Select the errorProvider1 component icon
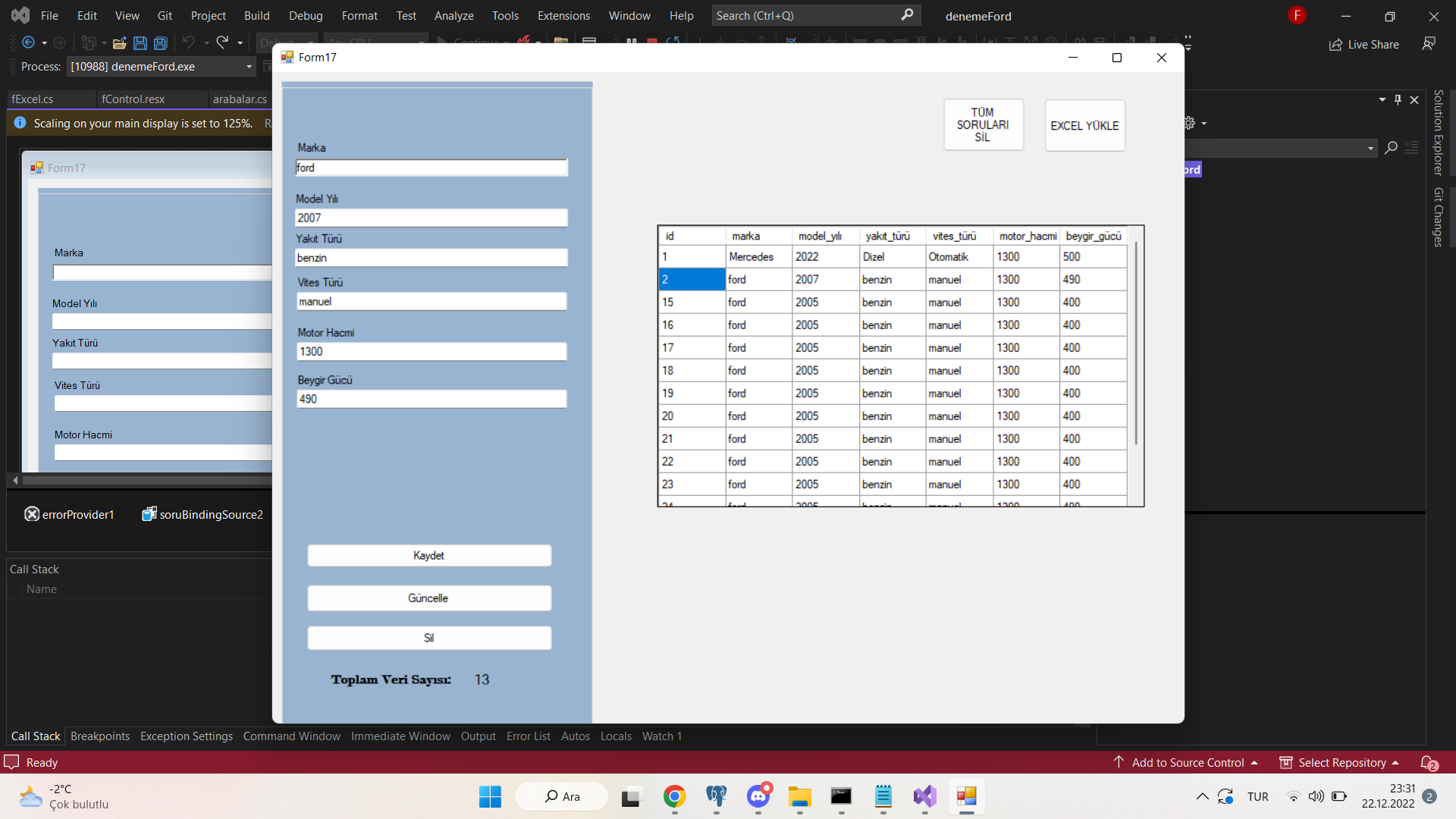Image resolution: width=1456 pixels, height=819 pixels. coord(32,514)
